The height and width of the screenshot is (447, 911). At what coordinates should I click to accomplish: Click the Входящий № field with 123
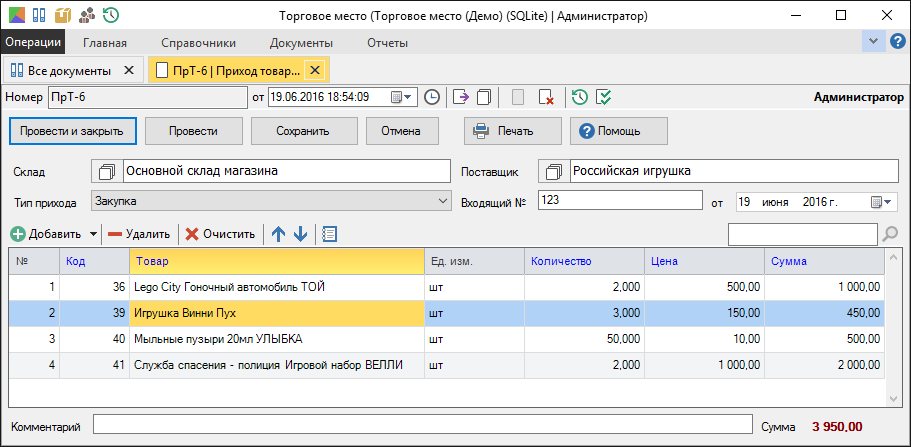coord(621,201)
